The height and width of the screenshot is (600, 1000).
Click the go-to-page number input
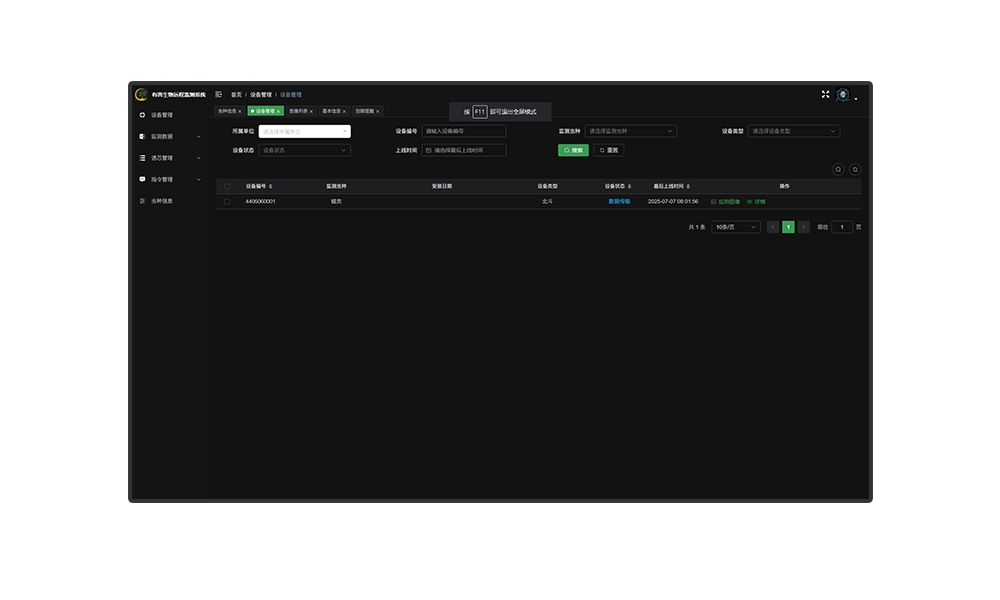(842, 227)
